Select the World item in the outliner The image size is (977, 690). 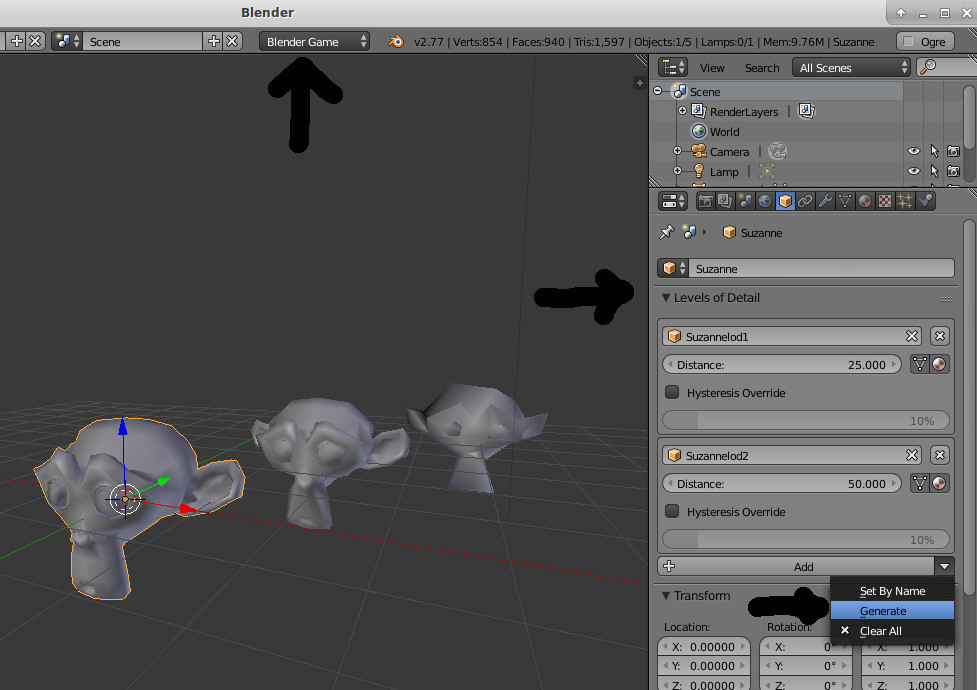(724, 132)
